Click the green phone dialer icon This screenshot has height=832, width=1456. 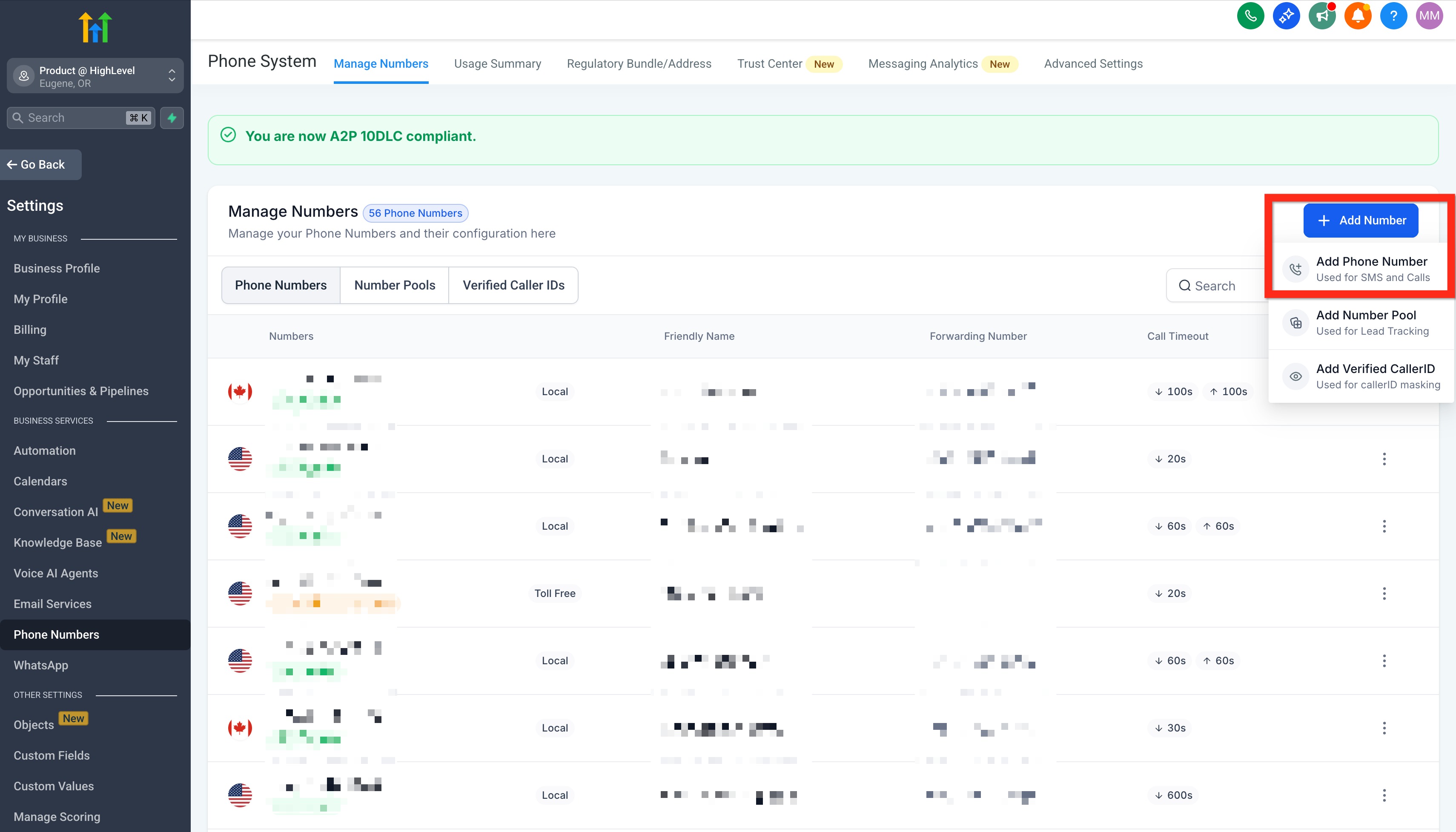1250,15
